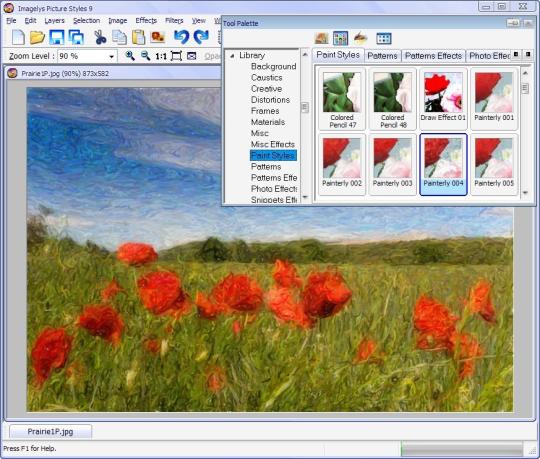
Task: Click the Imagelys Picture Styles app icon
Action: click(x=8, y=8)
